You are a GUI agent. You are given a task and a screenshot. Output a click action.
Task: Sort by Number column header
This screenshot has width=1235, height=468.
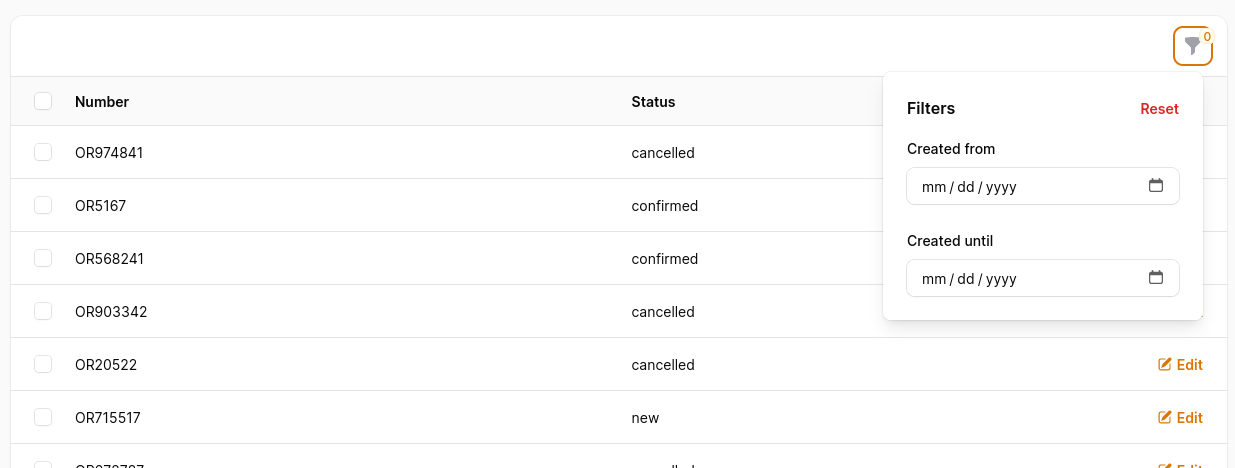pyautogui.click(x=102, y=102)
